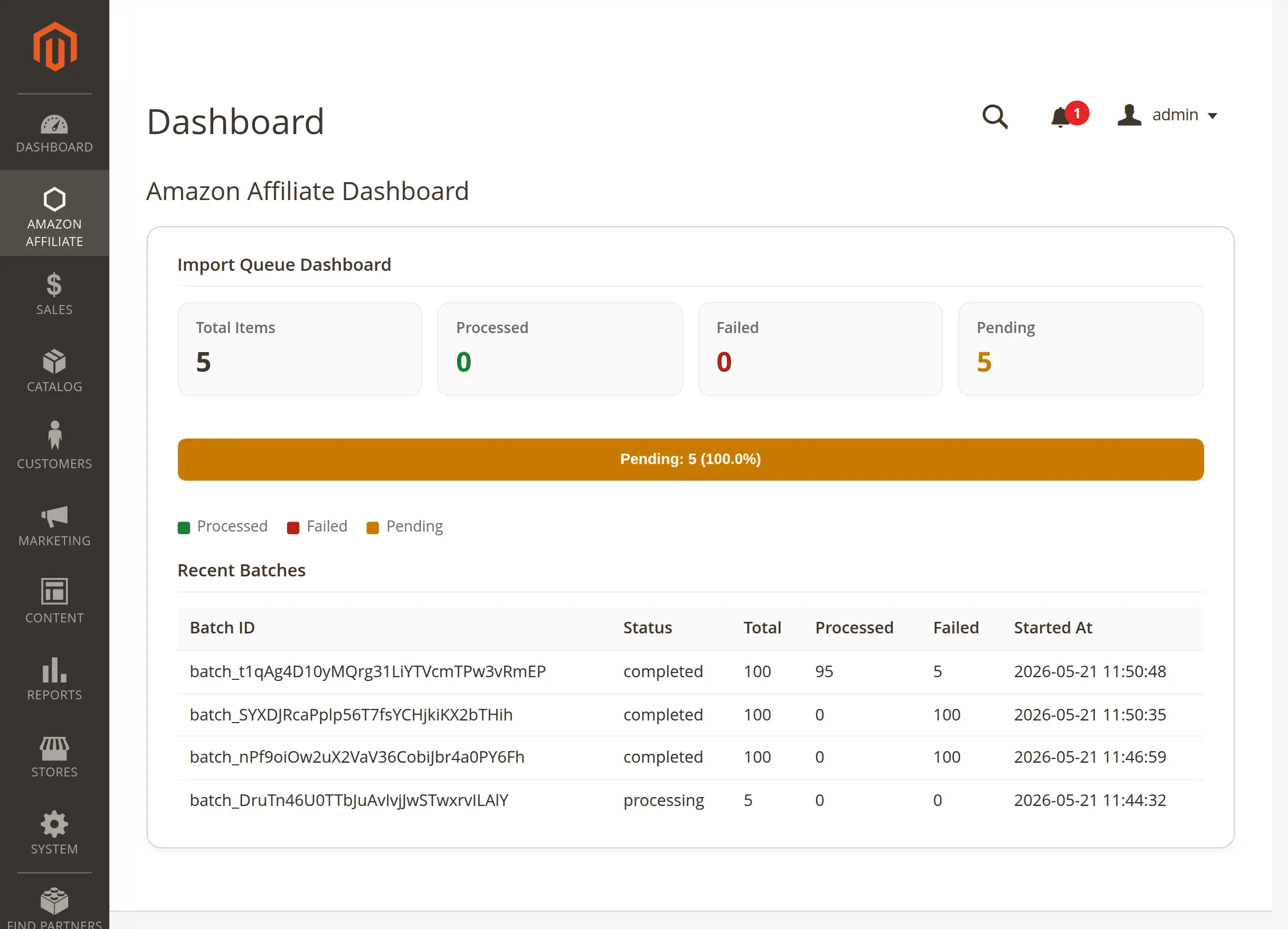Click the Amazon Affiliate Dashboard title
Viewport: 1288px width, 929px height.
pyautogui.click(x=307, y=192)
